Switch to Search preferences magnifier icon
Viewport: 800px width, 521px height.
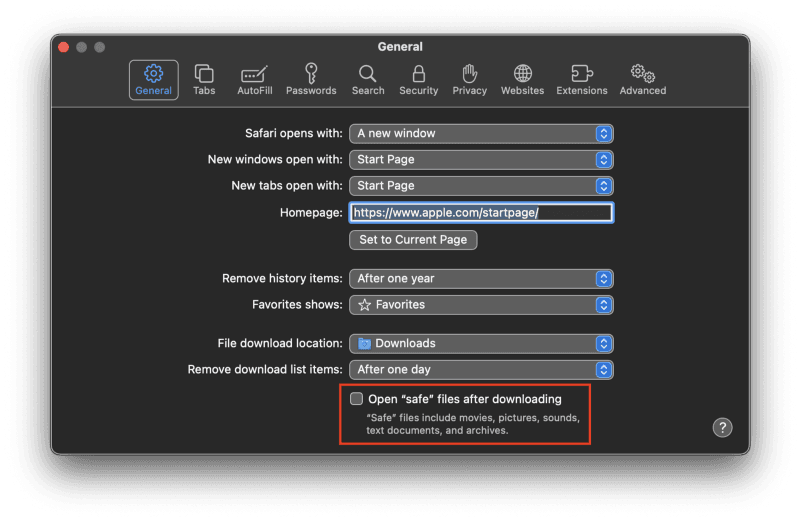368,79
